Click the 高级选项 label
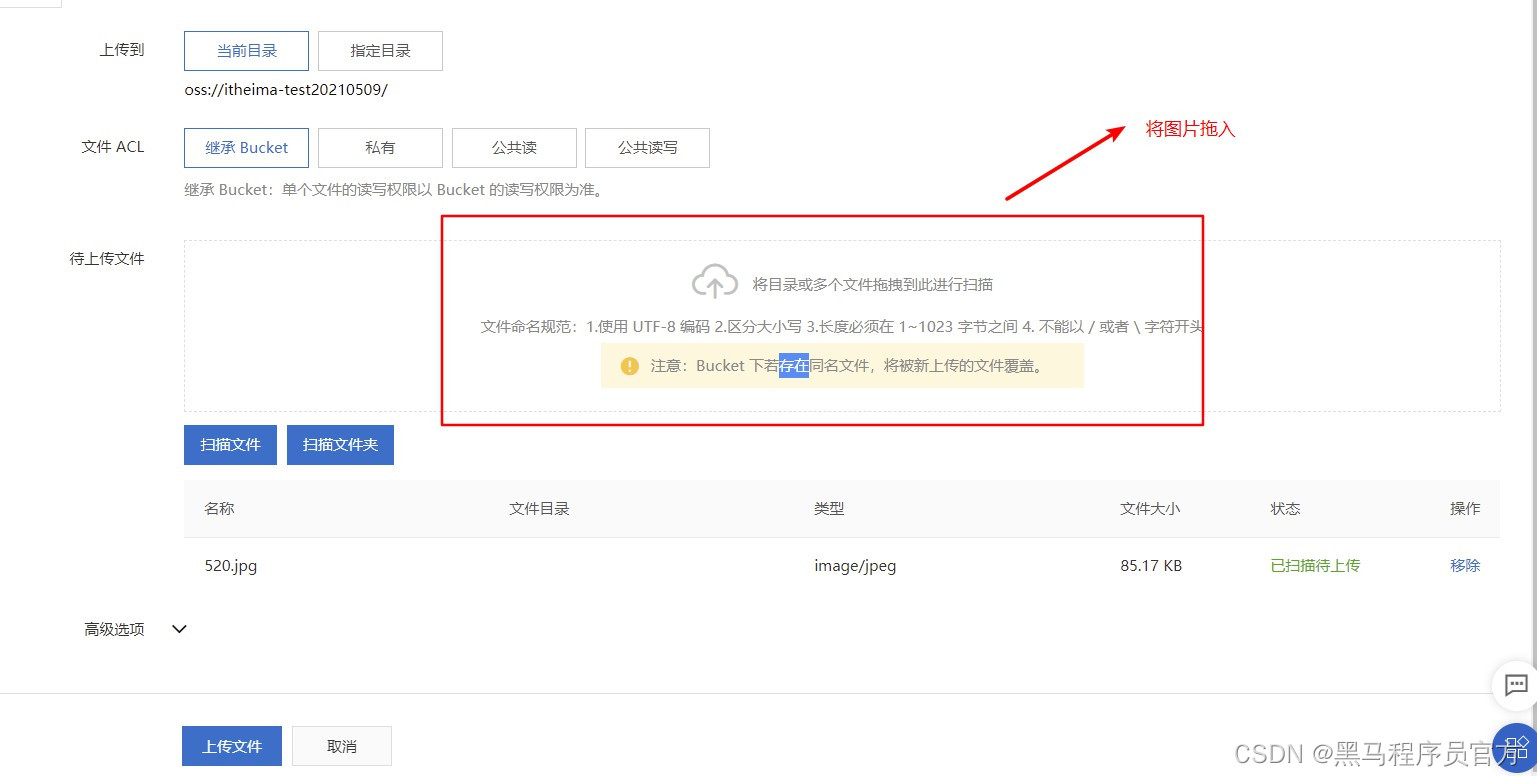1537x776 pixels. (x=114, y=629)
